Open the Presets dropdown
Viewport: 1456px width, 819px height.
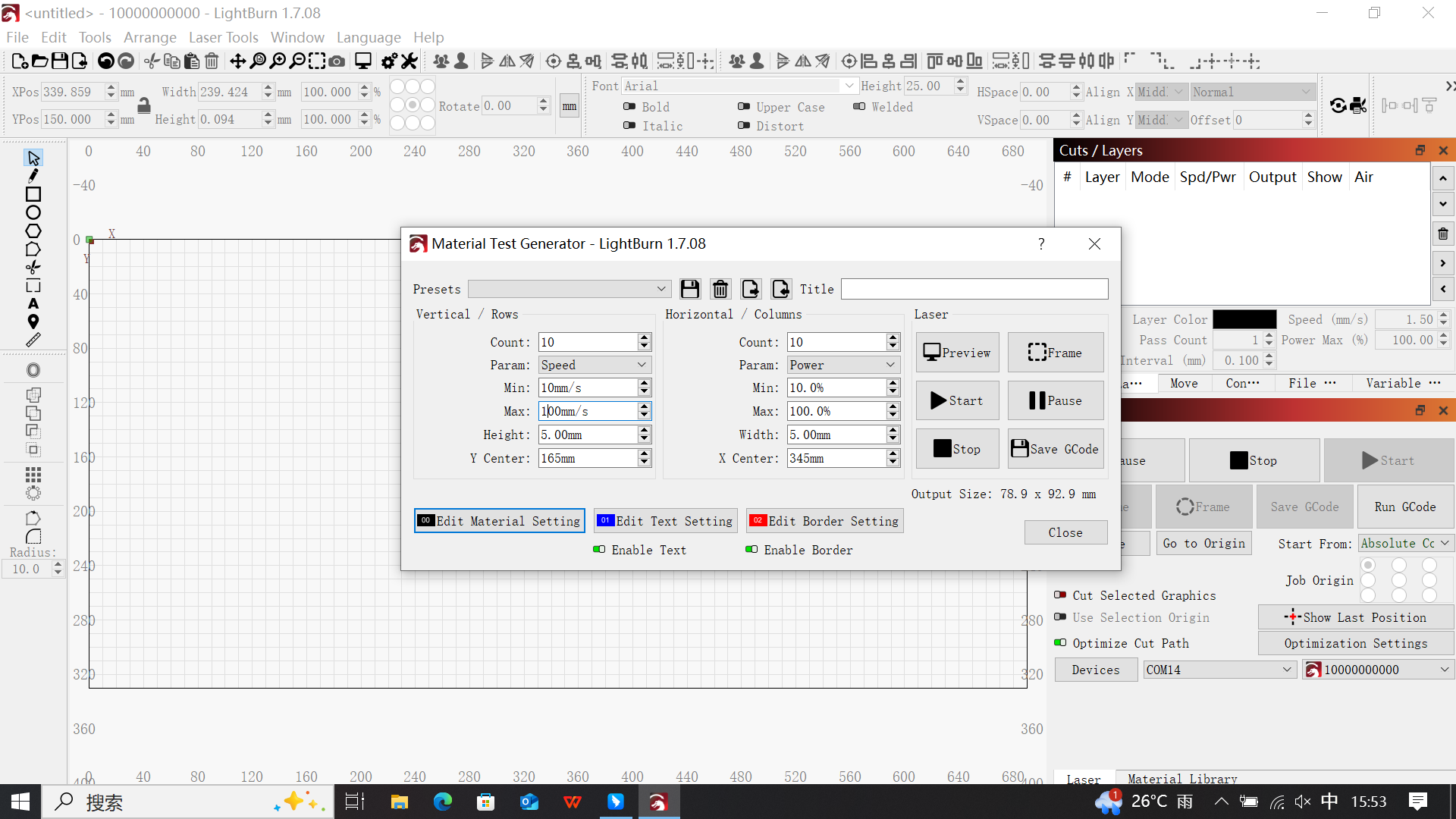tap(570, 289)
